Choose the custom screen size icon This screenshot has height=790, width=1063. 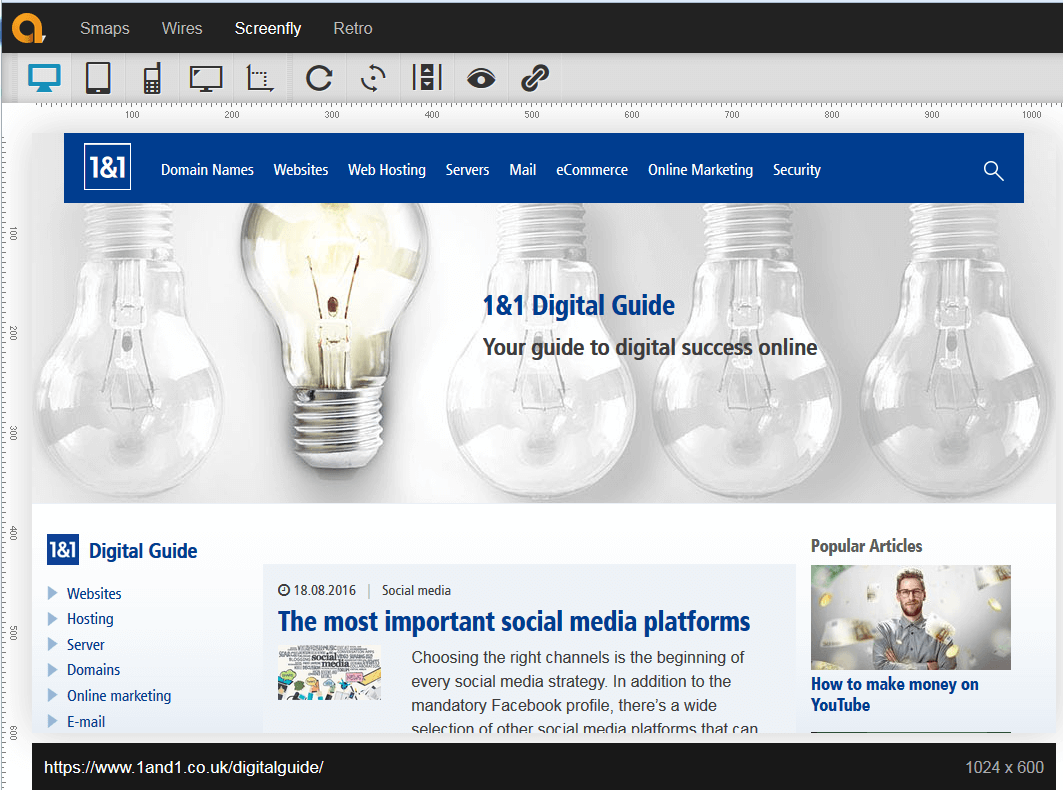pyautogui.click(x=260, y=78)
